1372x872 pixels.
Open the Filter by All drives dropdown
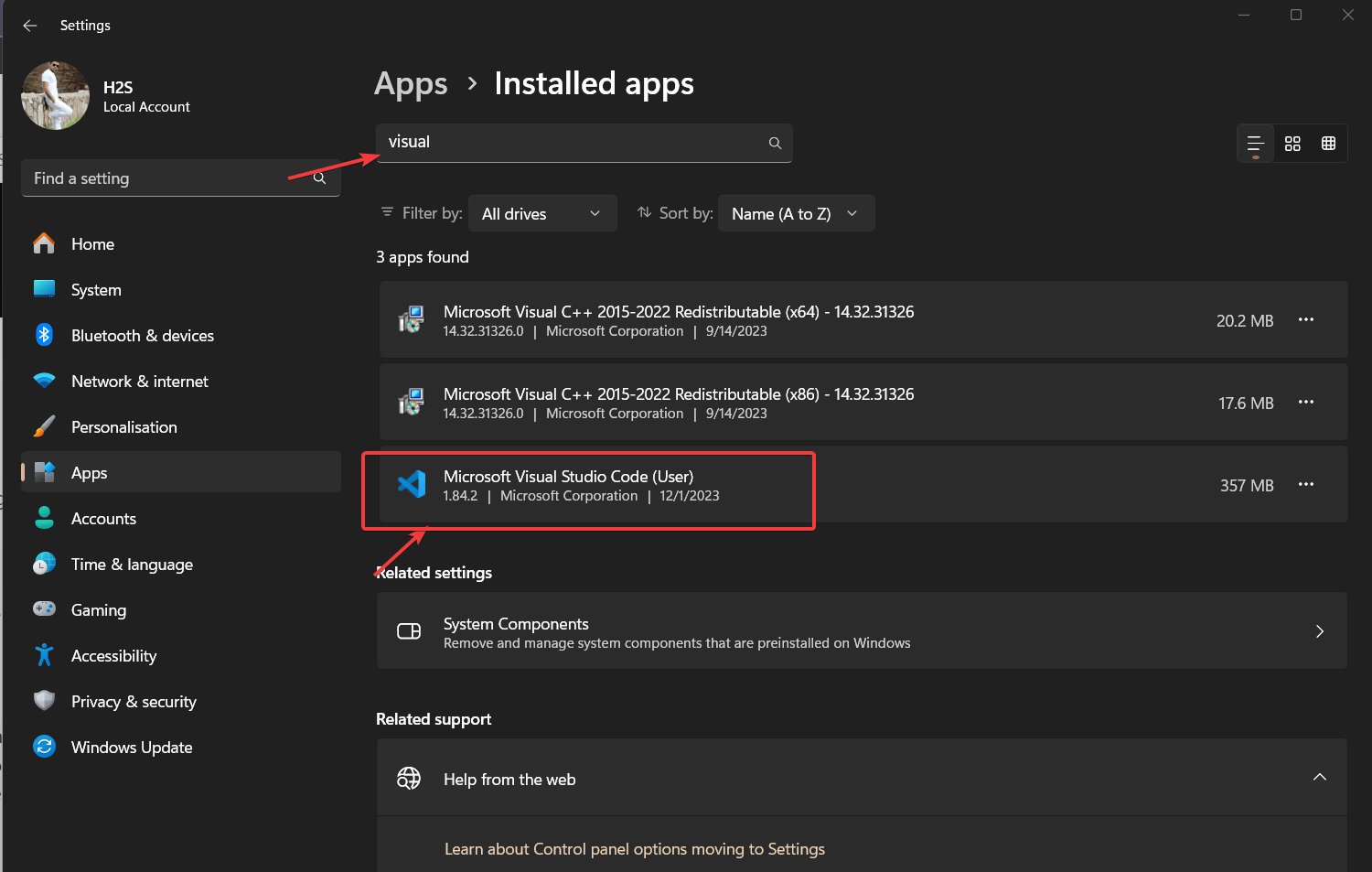point(541,214)
